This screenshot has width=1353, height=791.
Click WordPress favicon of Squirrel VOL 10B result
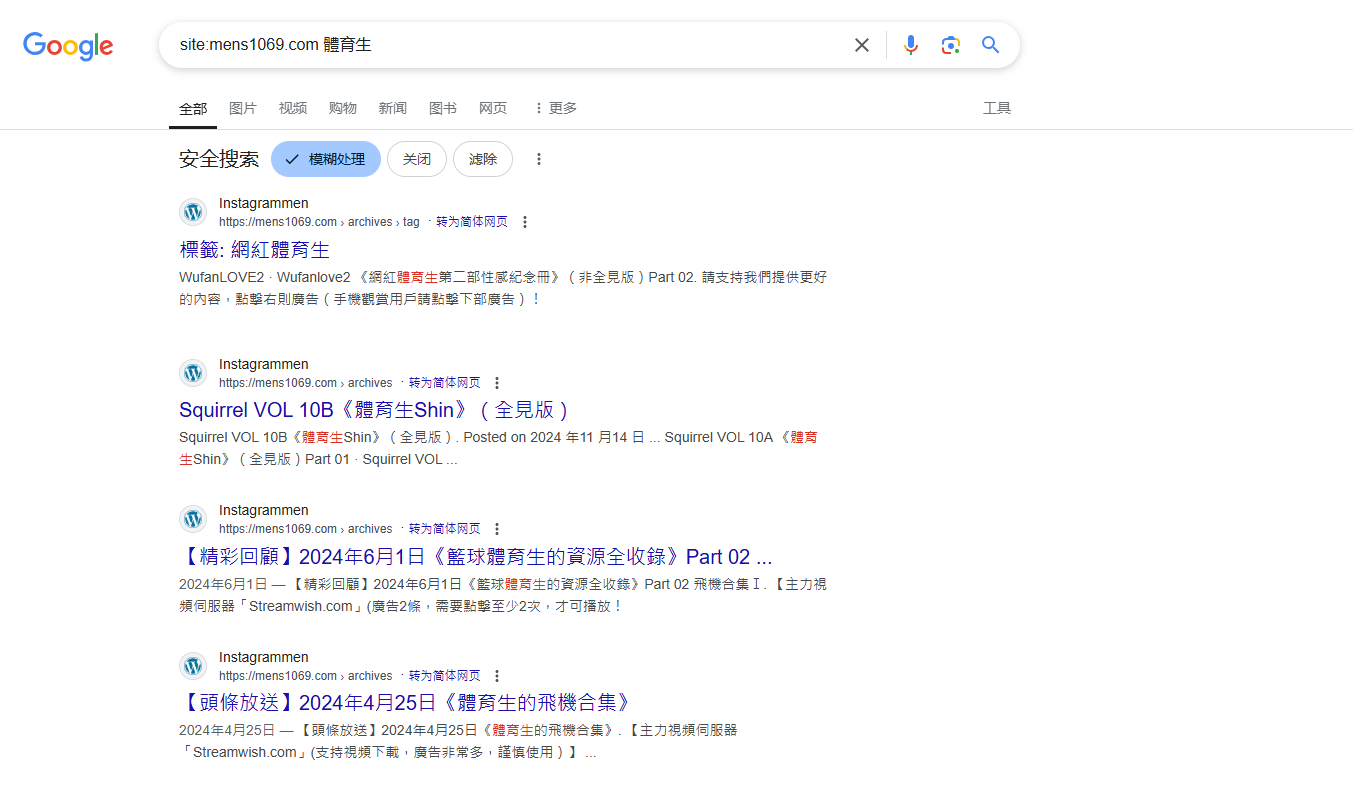click(x=193, y=373)
